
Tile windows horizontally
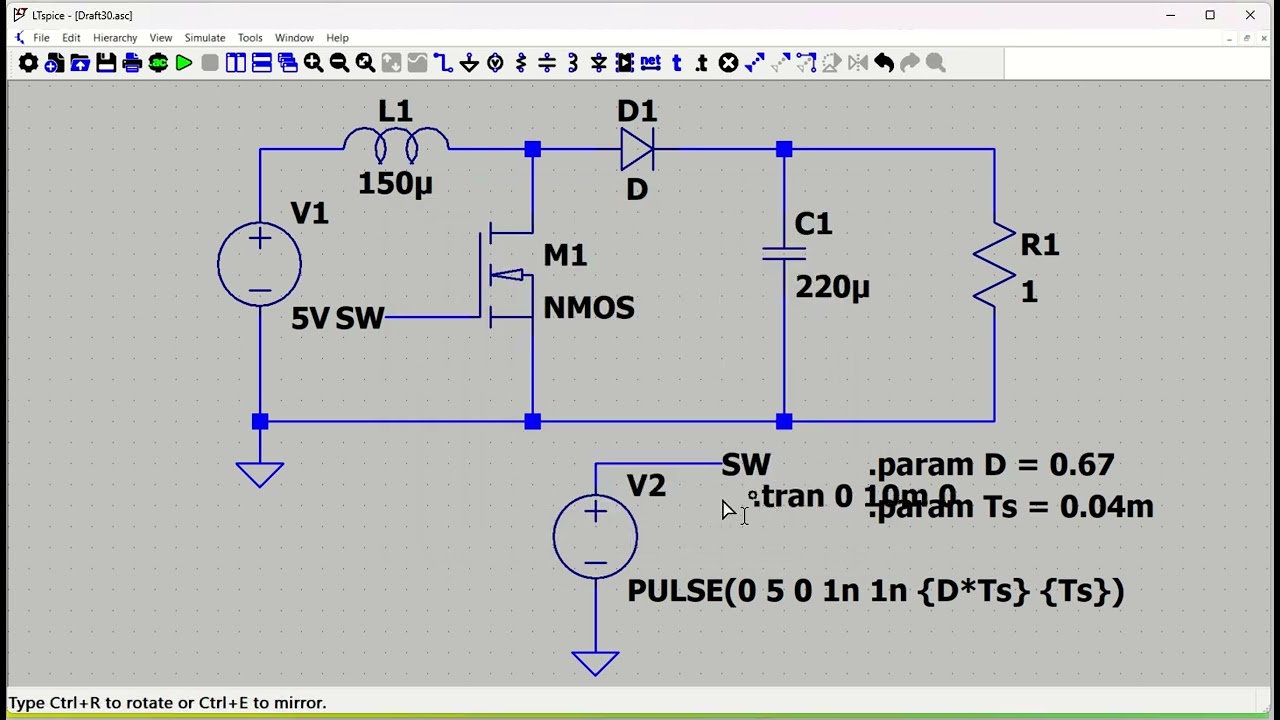point(262,63)
